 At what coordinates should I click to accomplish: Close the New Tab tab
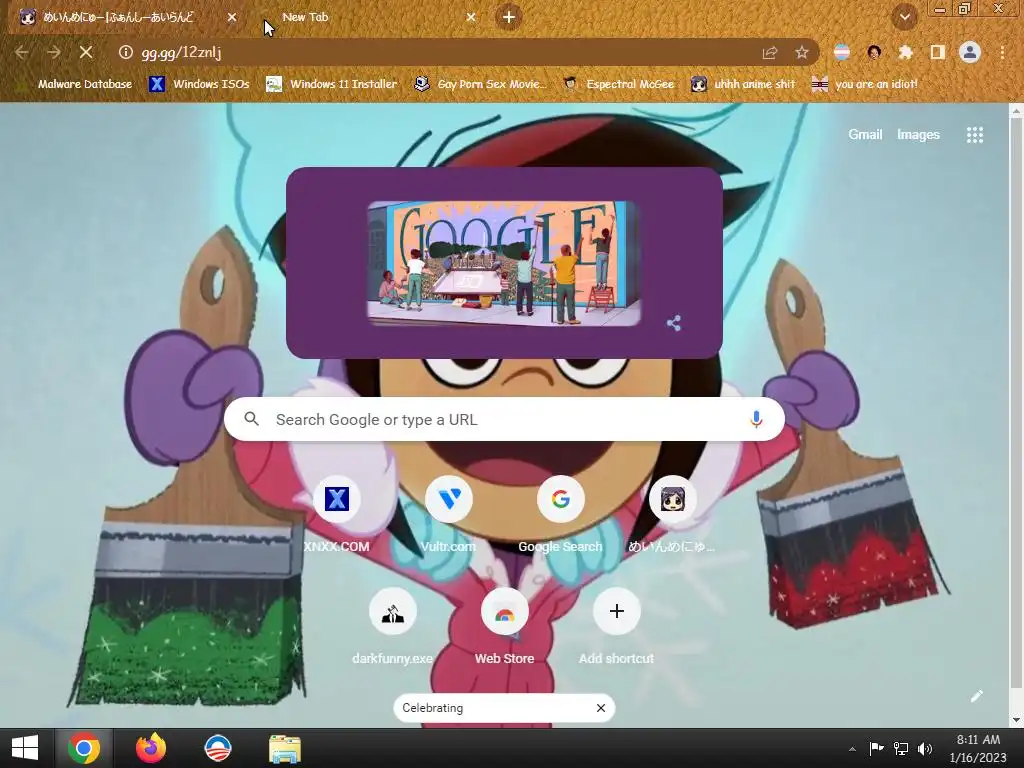pyautogui.click(x=471, y=18)
